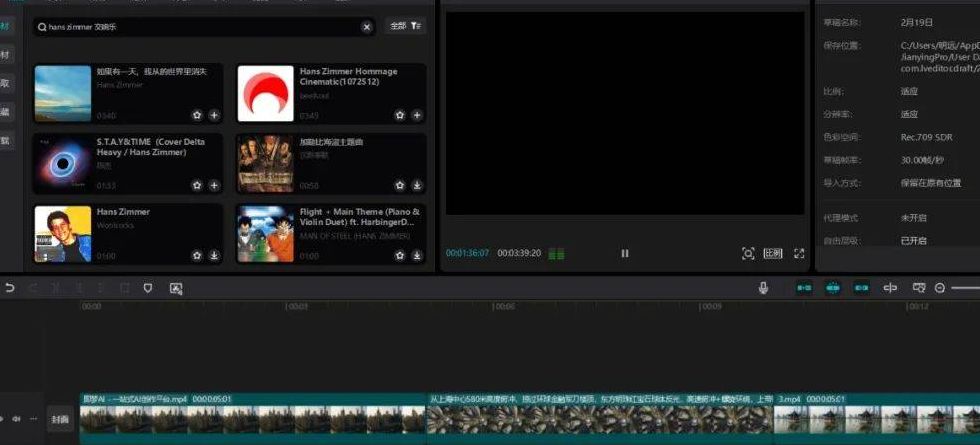Toggle the main track magnet snapping

click(x=804, y=288)
